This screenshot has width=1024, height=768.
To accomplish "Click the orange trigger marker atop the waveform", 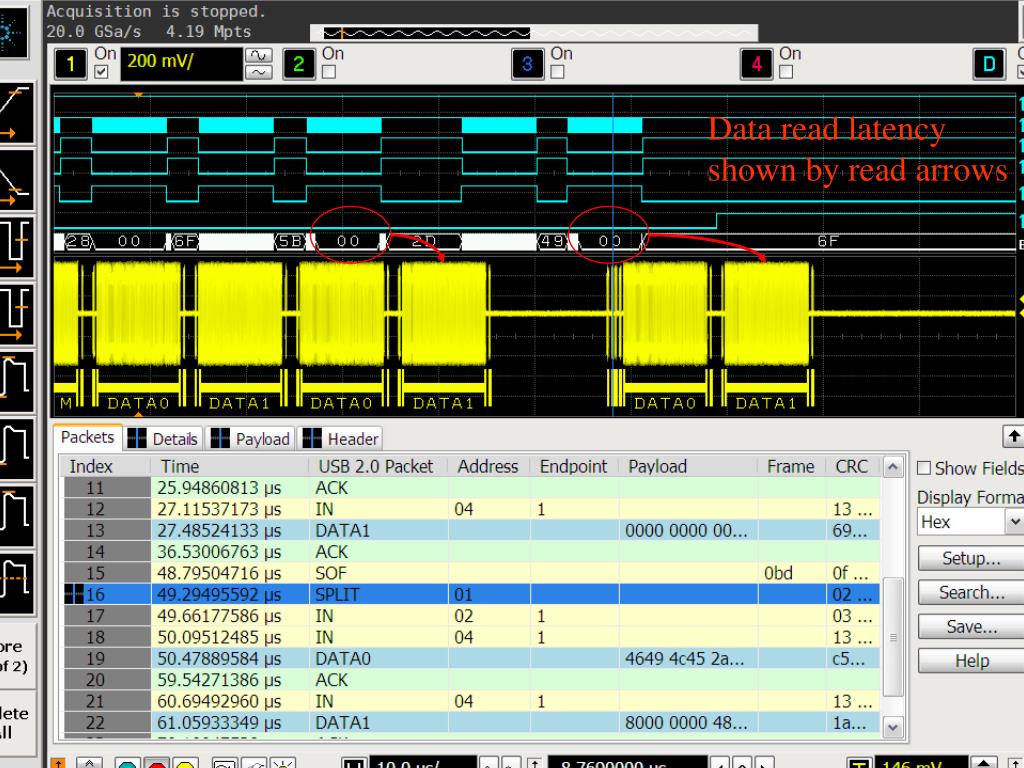I will (x=138, y=95).
